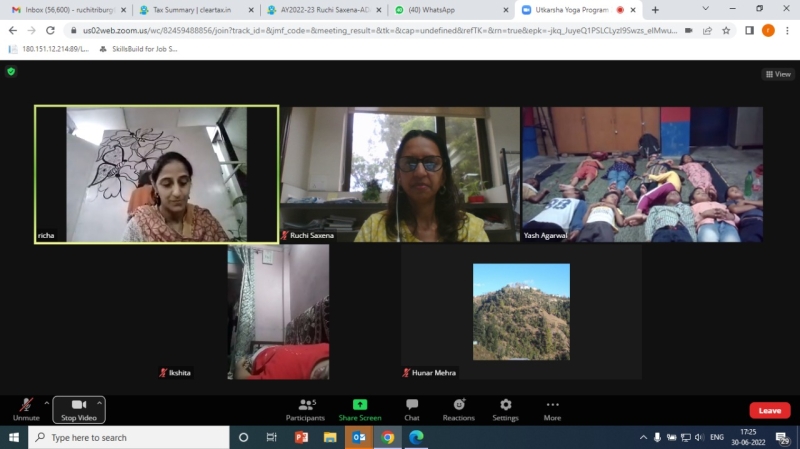Open the View layout dropdown
The width and height of the screenshot is (800, 449).
[x=777, y=74]
